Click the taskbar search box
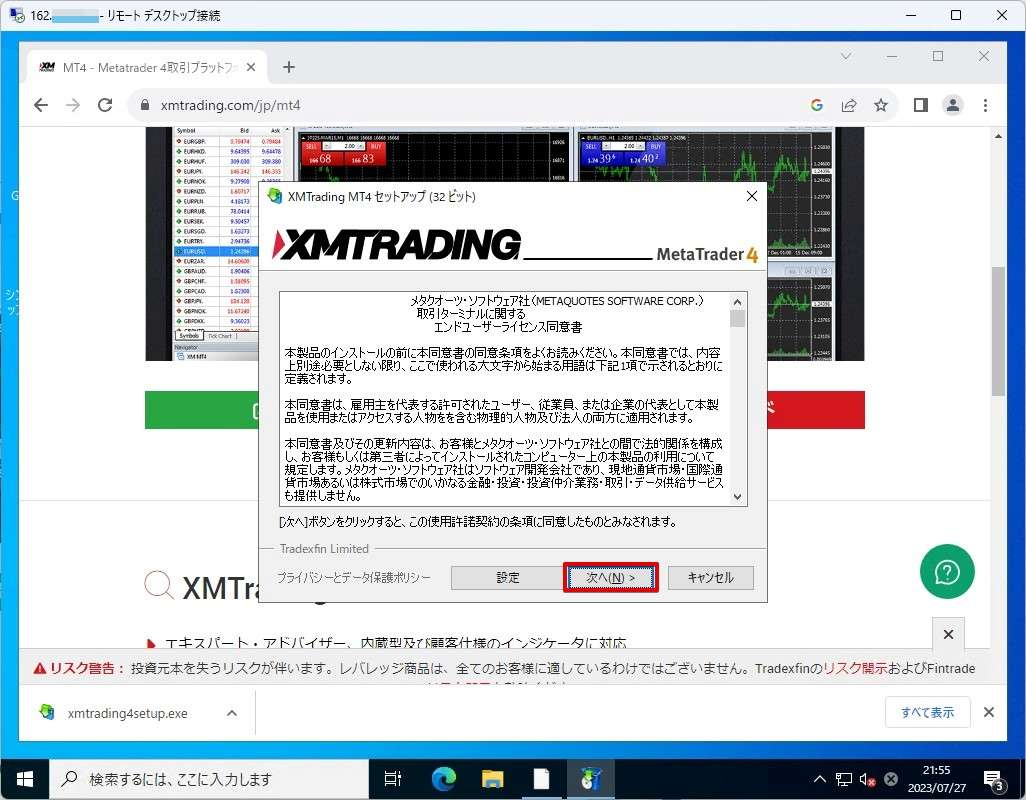The height and width of the screenshot is (800, 1026). pos(209,779)
